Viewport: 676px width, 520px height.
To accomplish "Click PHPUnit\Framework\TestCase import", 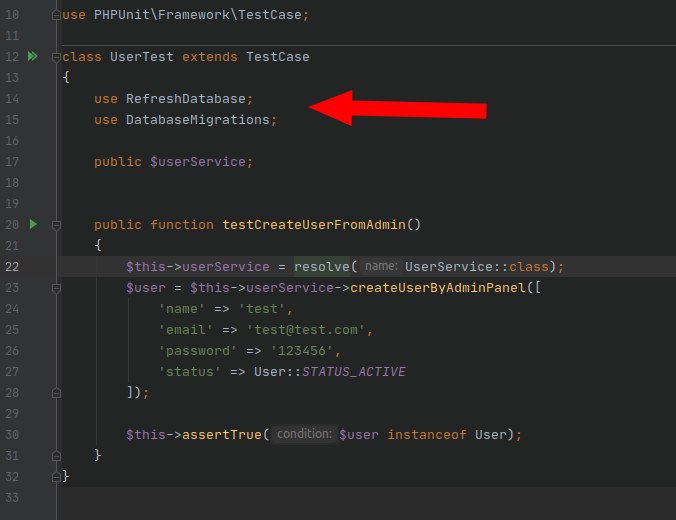I will tap(198, 15).
